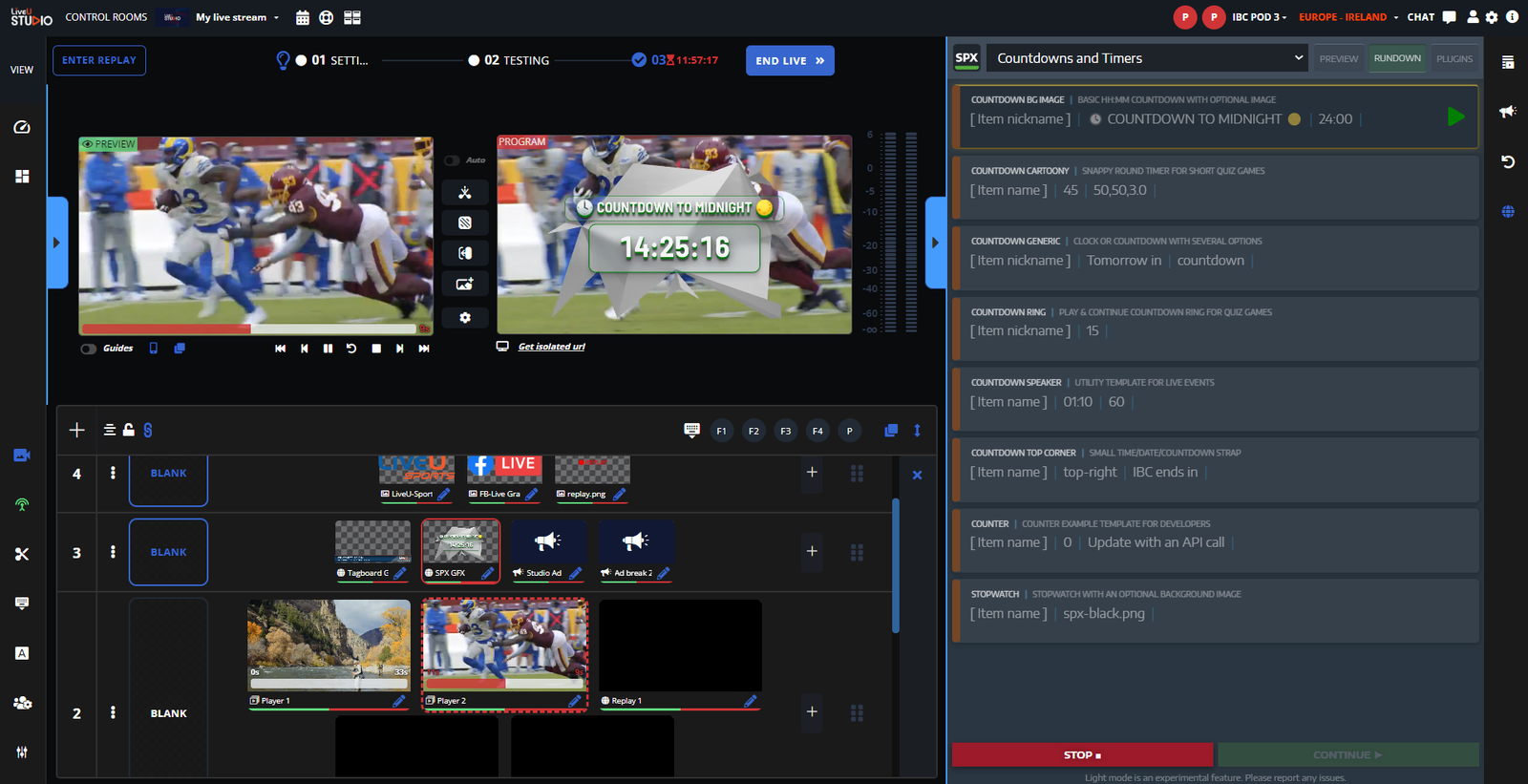Click the END LIVE button
The width and height of the screenshot is (1528, 784).
pos(790,60)
